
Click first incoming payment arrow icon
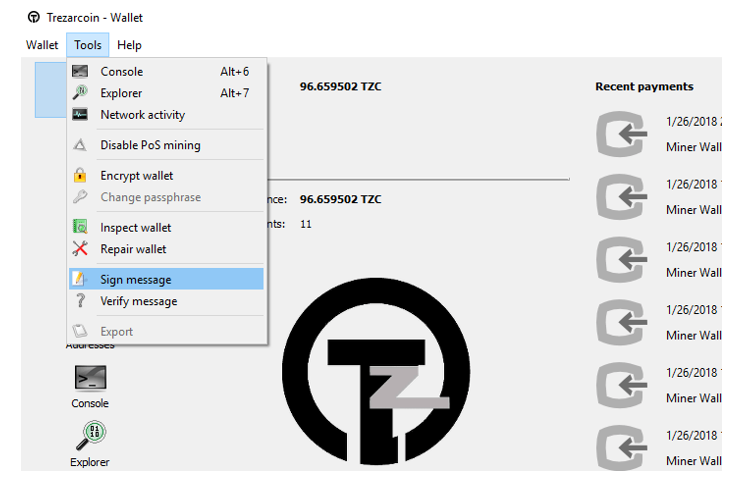[622, 134]
